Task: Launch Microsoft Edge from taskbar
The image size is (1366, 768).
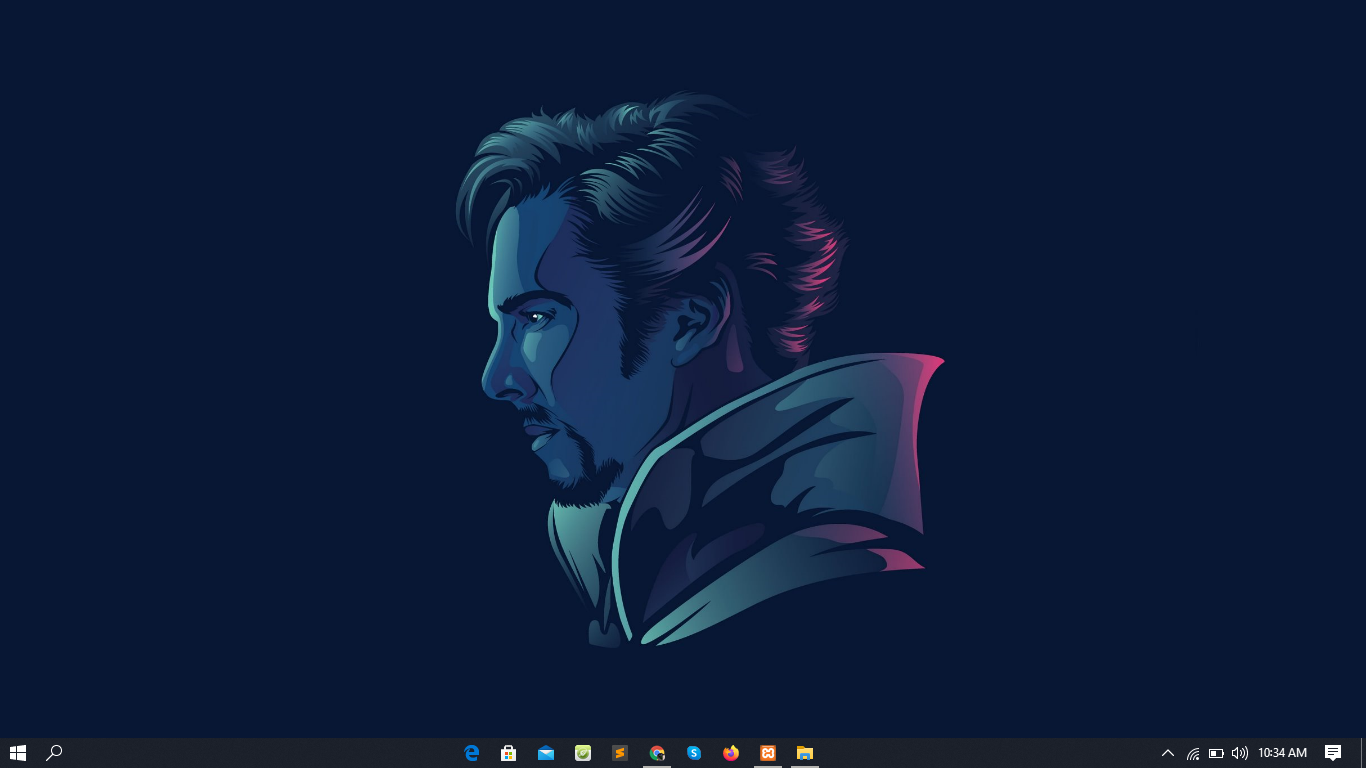Action: tap(472, 753)
